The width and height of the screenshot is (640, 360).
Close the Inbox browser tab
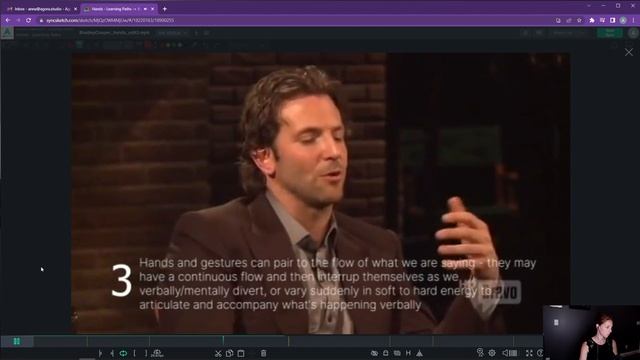pyautogui.click(x=76, y=9)
